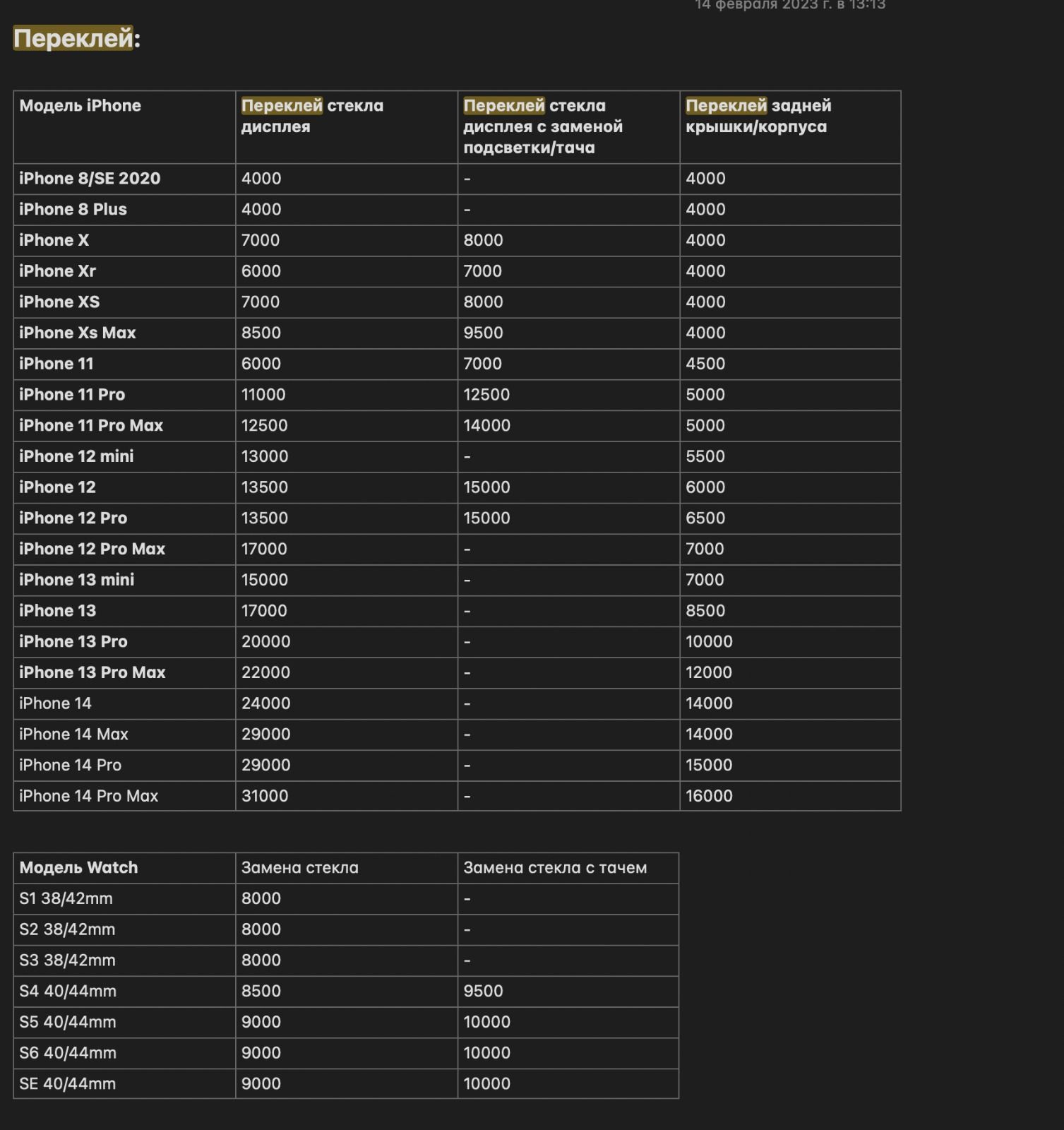Click the 20000 price for iPhone 13 Pro
The image size is (1064, 1130).
(265, 641)
